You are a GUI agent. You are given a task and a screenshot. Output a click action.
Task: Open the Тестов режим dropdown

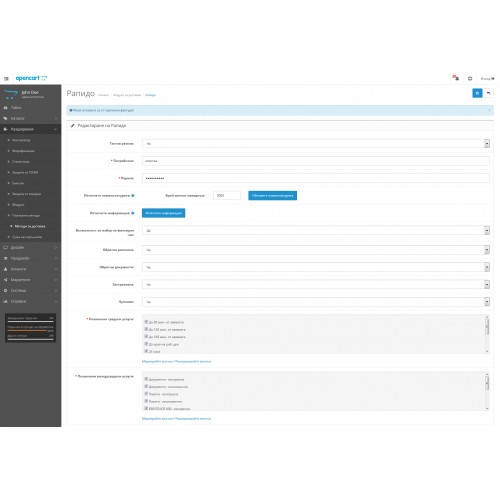tap(316, 144)
